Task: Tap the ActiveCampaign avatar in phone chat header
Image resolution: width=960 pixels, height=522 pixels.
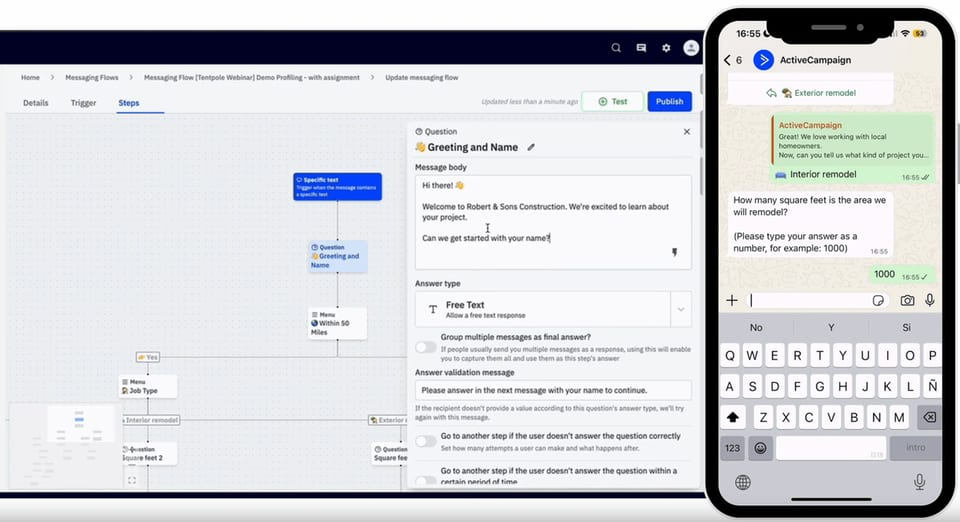Action: click(x=763, y=60)
